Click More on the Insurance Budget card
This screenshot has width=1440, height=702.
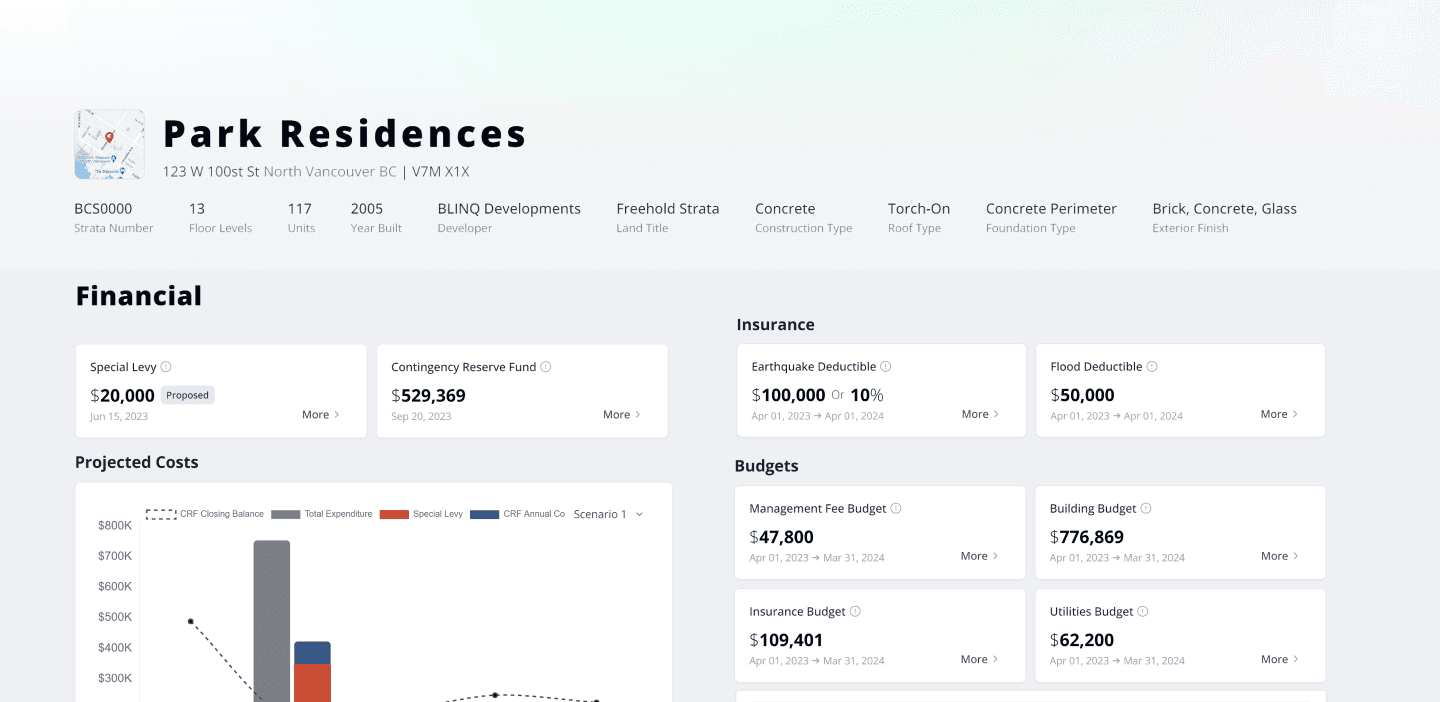[980, 659]
